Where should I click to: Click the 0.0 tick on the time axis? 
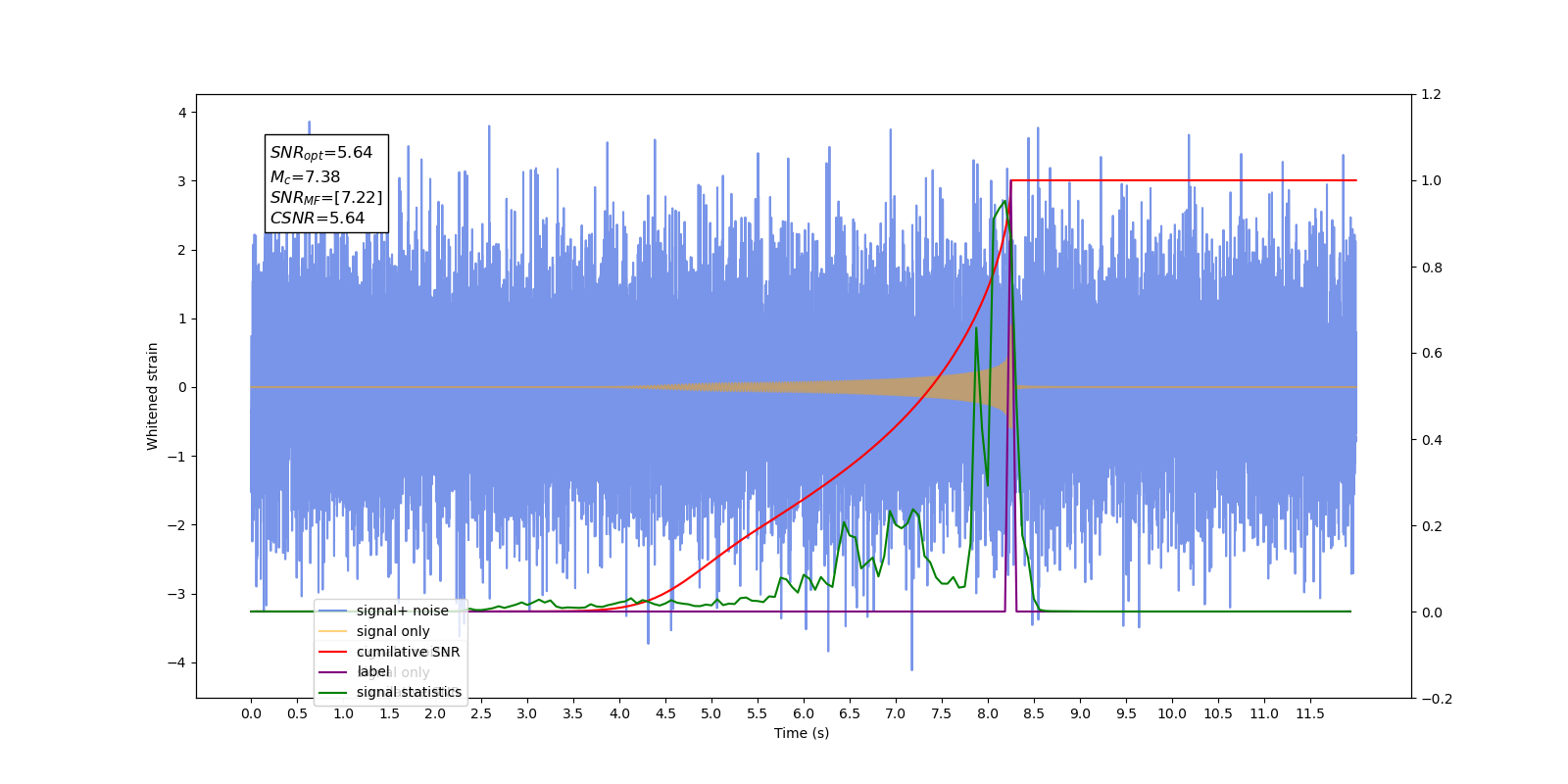click(x=251, y=713)
